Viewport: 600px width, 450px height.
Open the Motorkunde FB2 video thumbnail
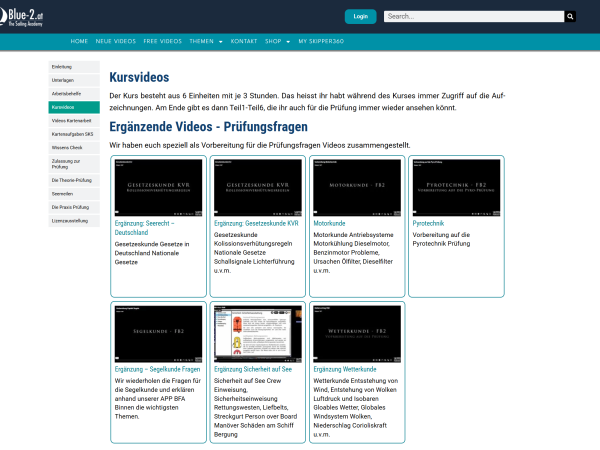(x=357, y=188)
